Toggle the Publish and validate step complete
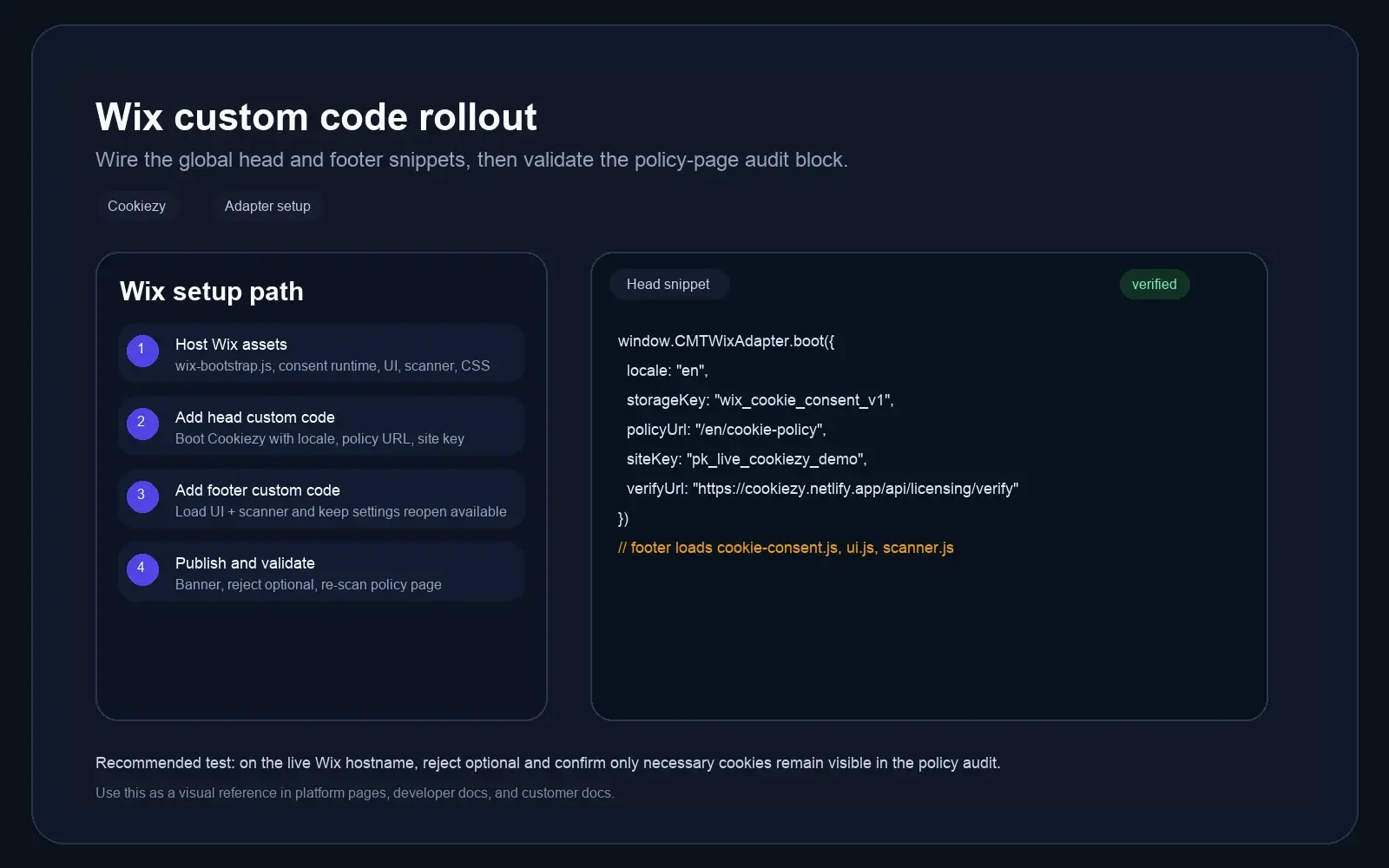This screenshot has width=1389, height=868. 321,571
